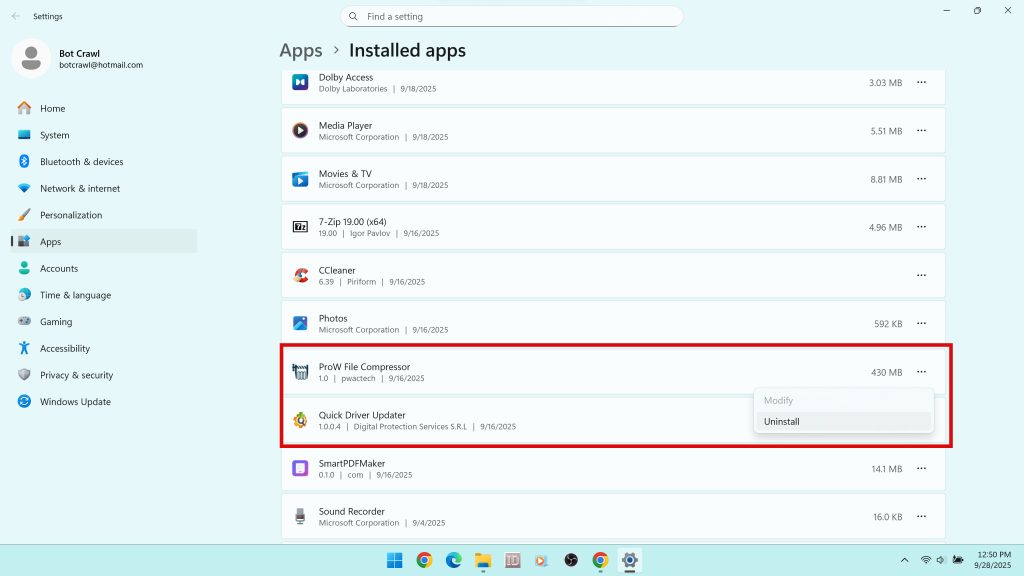Click the SmartPDFMaker app icon
This screenshot has height=576, width=1024.
coord(300,468)
